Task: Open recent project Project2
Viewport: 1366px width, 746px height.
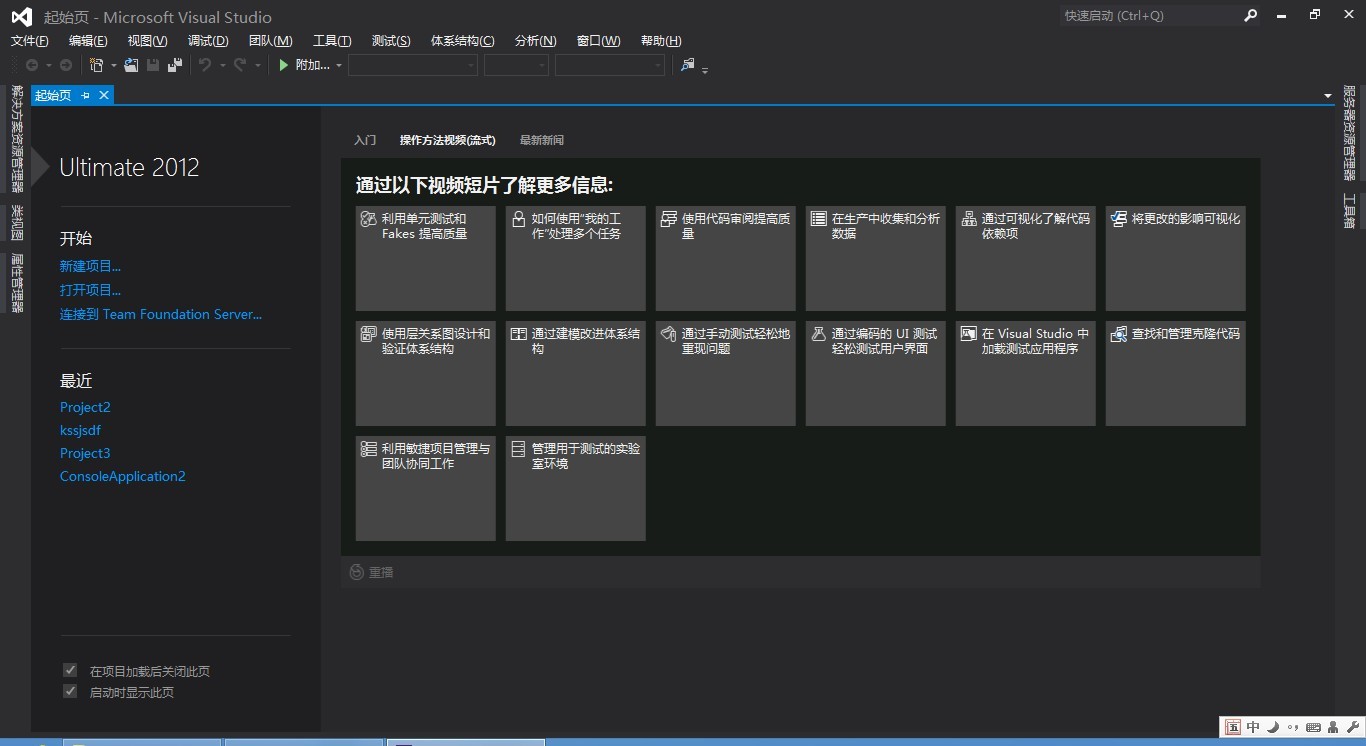Action: click(85, 408)
